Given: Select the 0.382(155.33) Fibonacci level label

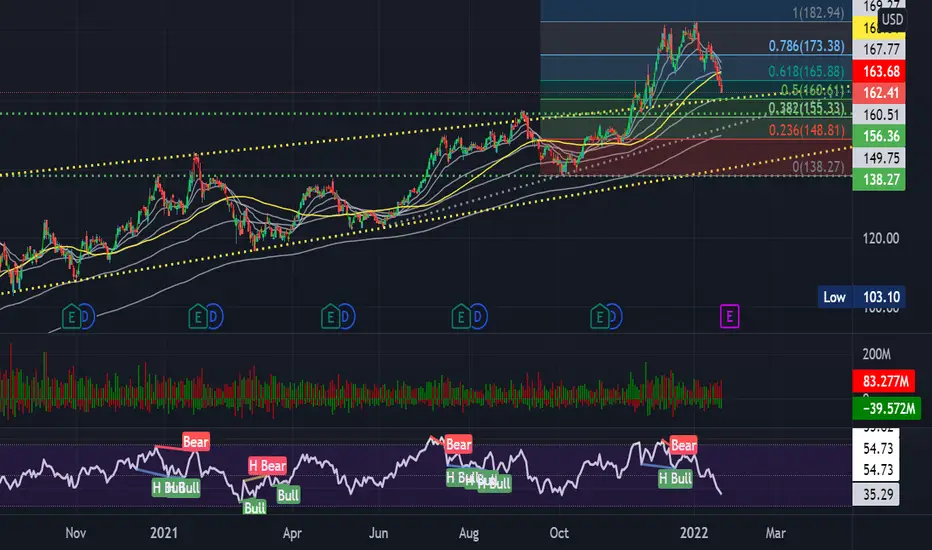Looking at the screenshot, I should pos(806,108).
